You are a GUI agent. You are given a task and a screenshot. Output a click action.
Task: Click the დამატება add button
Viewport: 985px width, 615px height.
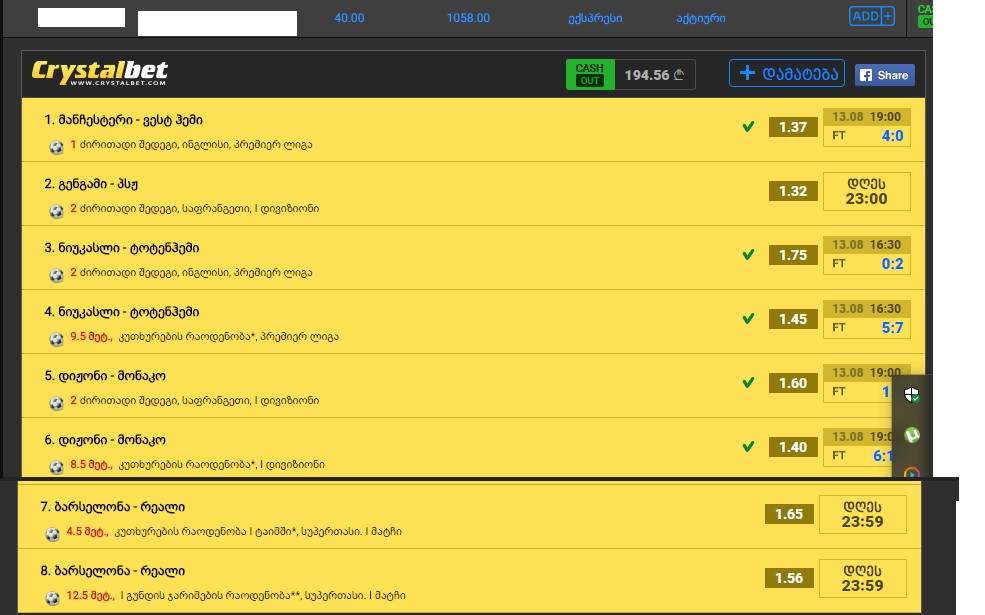pyautogui.click(x=786, y=73)
